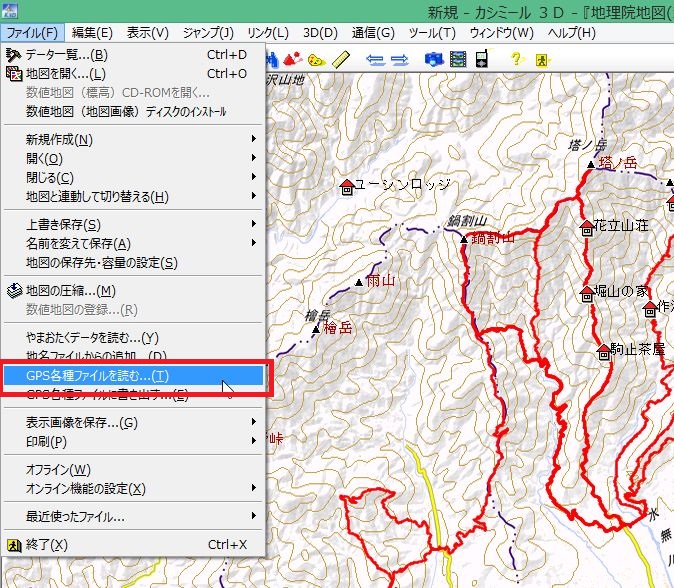674x588 pixels.
Task: Click the blue right arrow forward icon
Action: click(x=399, y=60)
